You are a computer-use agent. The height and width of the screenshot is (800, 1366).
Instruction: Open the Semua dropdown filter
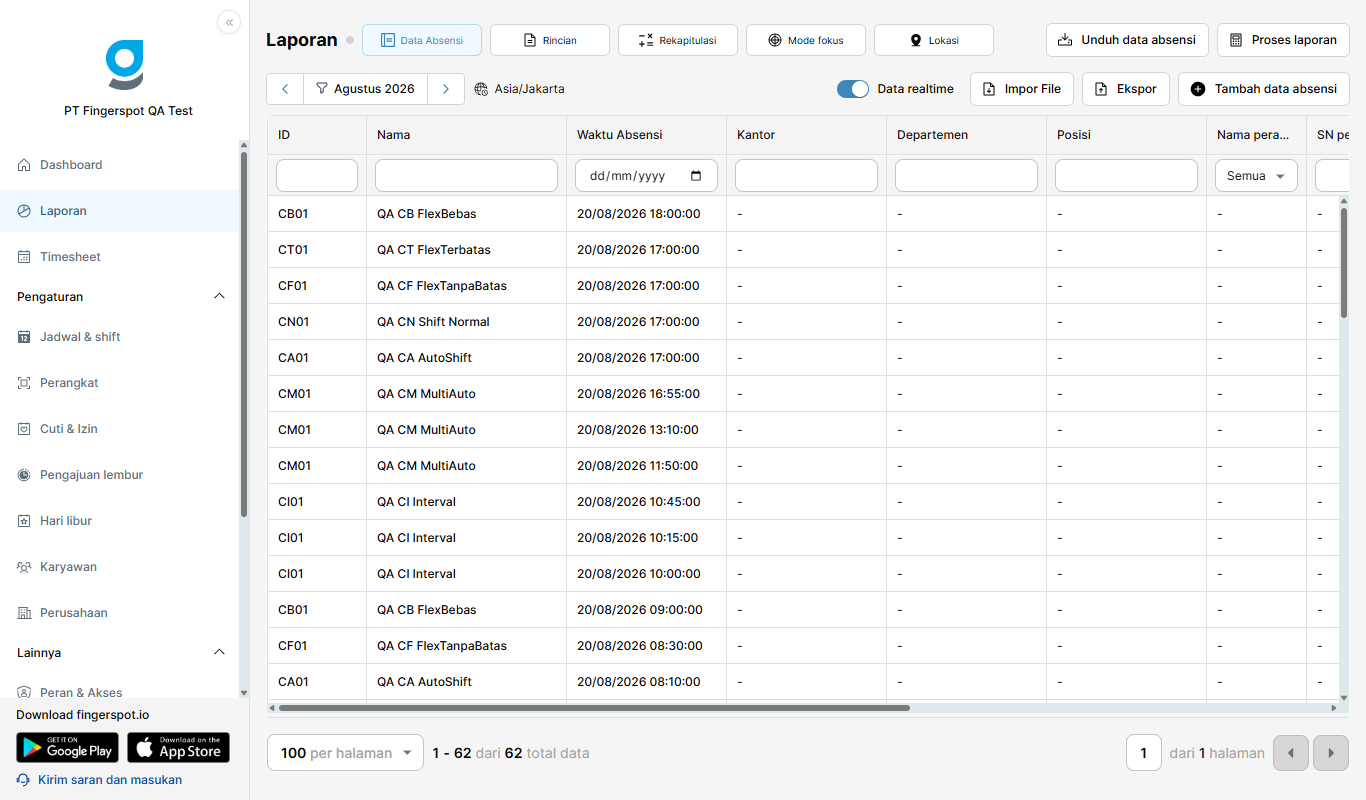pyautogui.click(x=1256, y=175)
